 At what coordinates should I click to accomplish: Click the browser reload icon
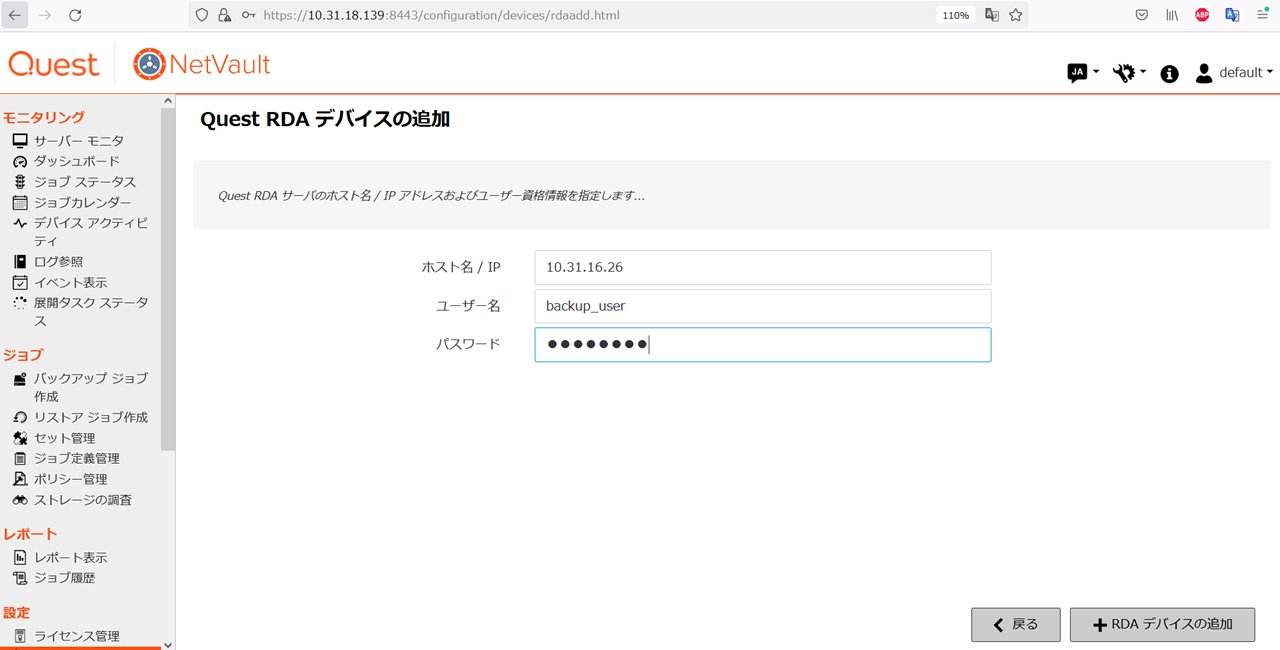pyautogui.click(x=75, y=15)
